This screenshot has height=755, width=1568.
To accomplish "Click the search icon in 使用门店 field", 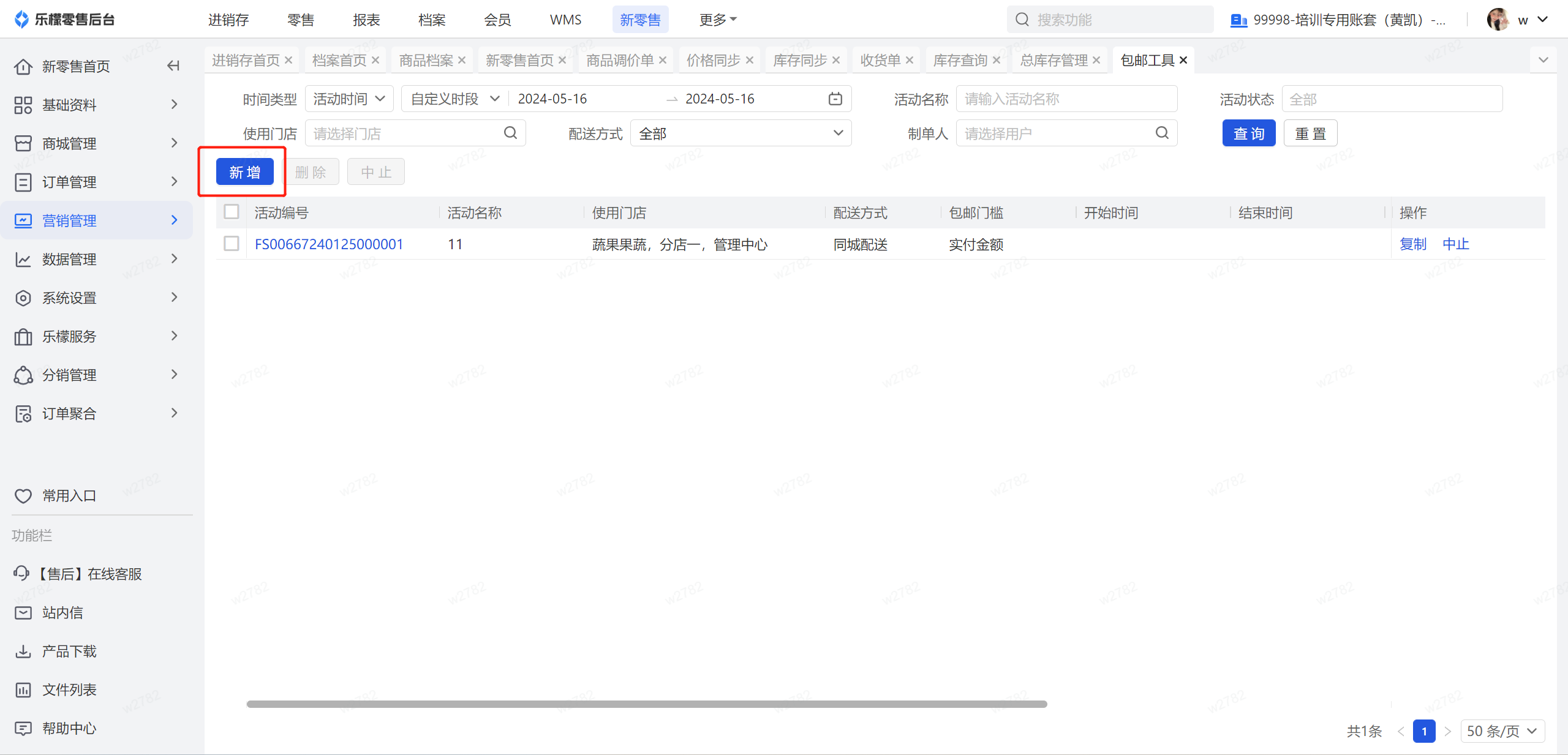I will pos(510,133).
